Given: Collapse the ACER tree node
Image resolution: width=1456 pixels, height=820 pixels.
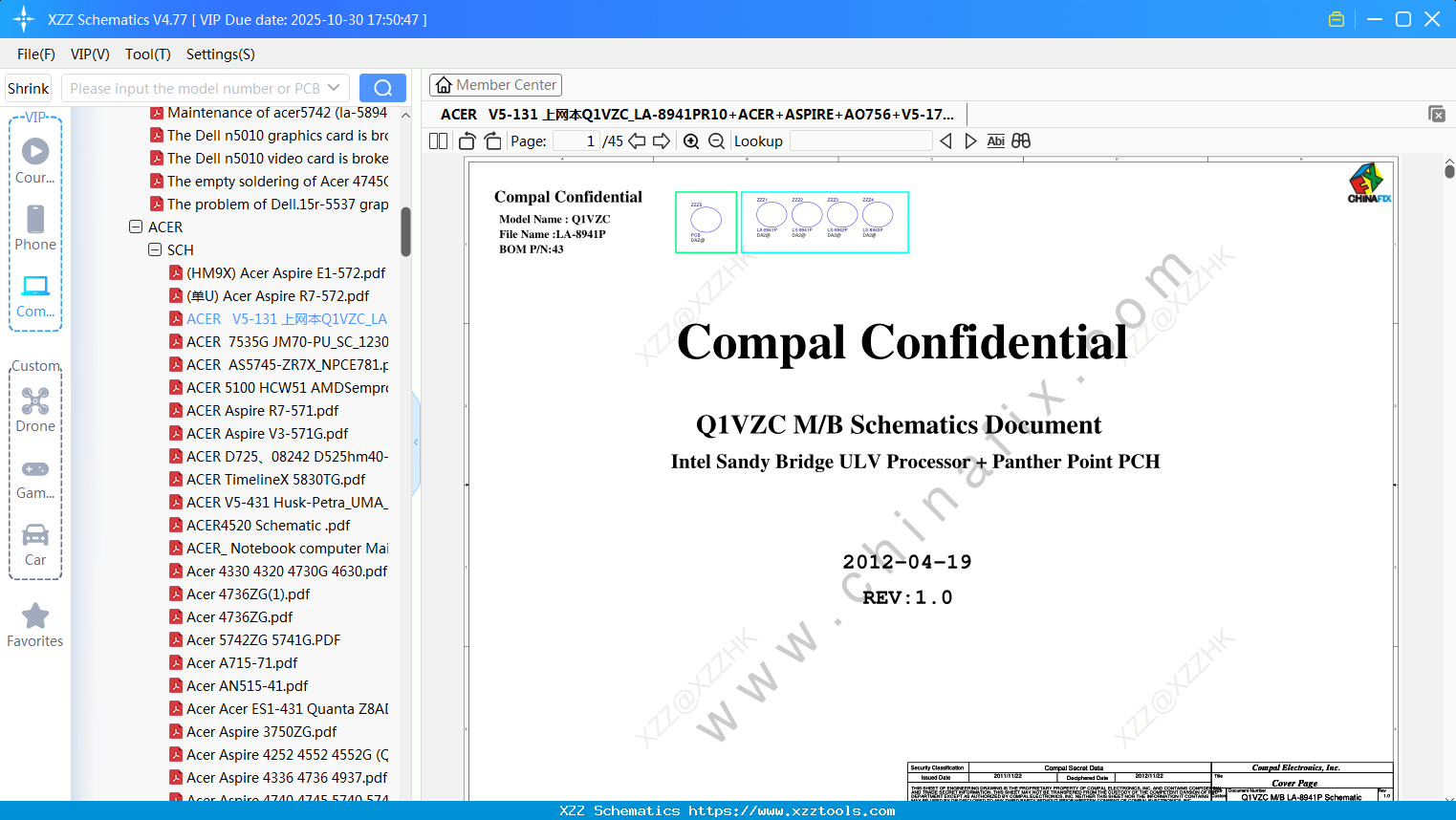Looking at the screenshot, I should pos(136,227).
